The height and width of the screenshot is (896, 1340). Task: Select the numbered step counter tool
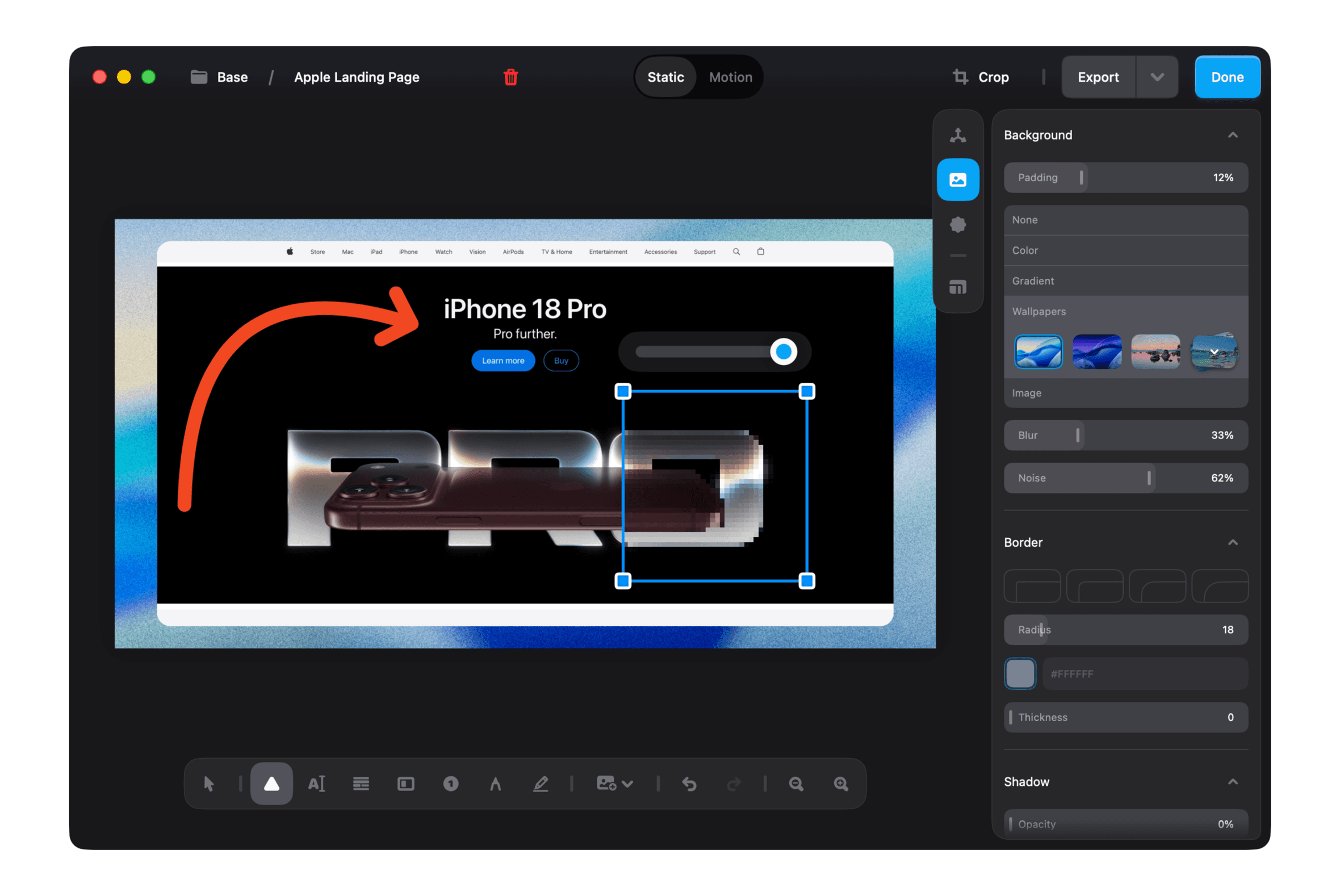[451, 784]
